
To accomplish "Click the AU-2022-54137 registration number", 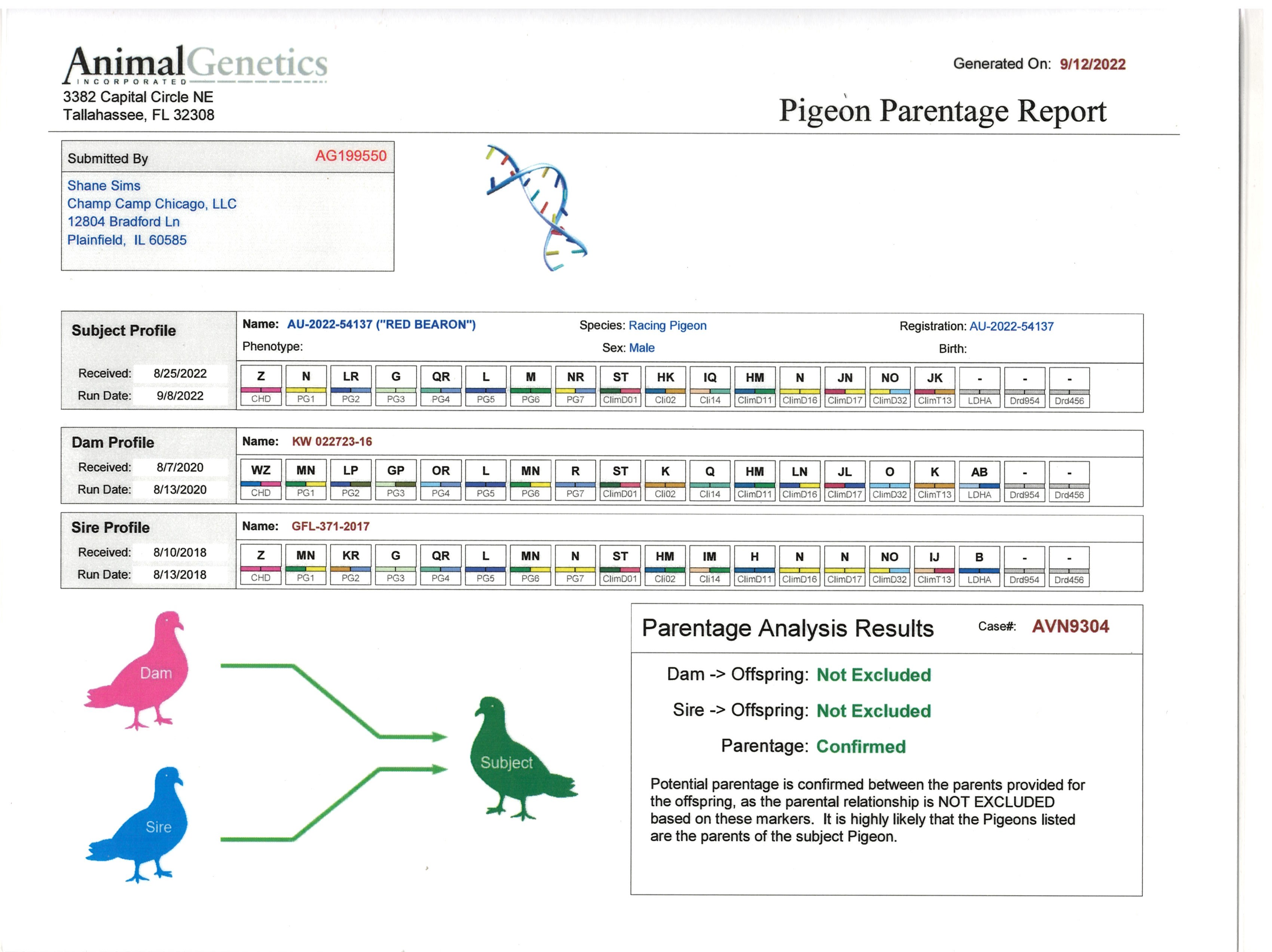I will (1012, 327).
